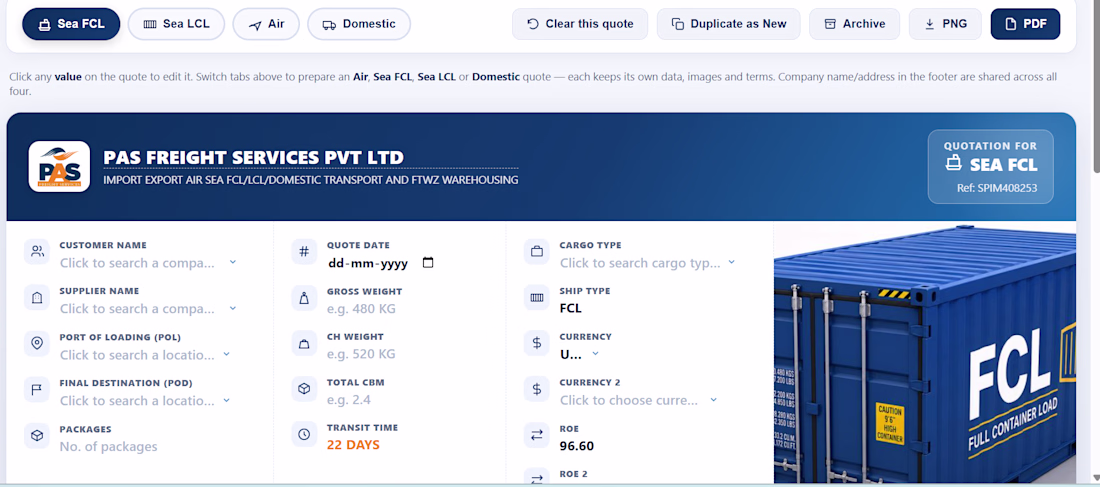This screenshot has width=1100, height=487.
Task: Open the Domestic quote tab
Action: click(358, 24)
